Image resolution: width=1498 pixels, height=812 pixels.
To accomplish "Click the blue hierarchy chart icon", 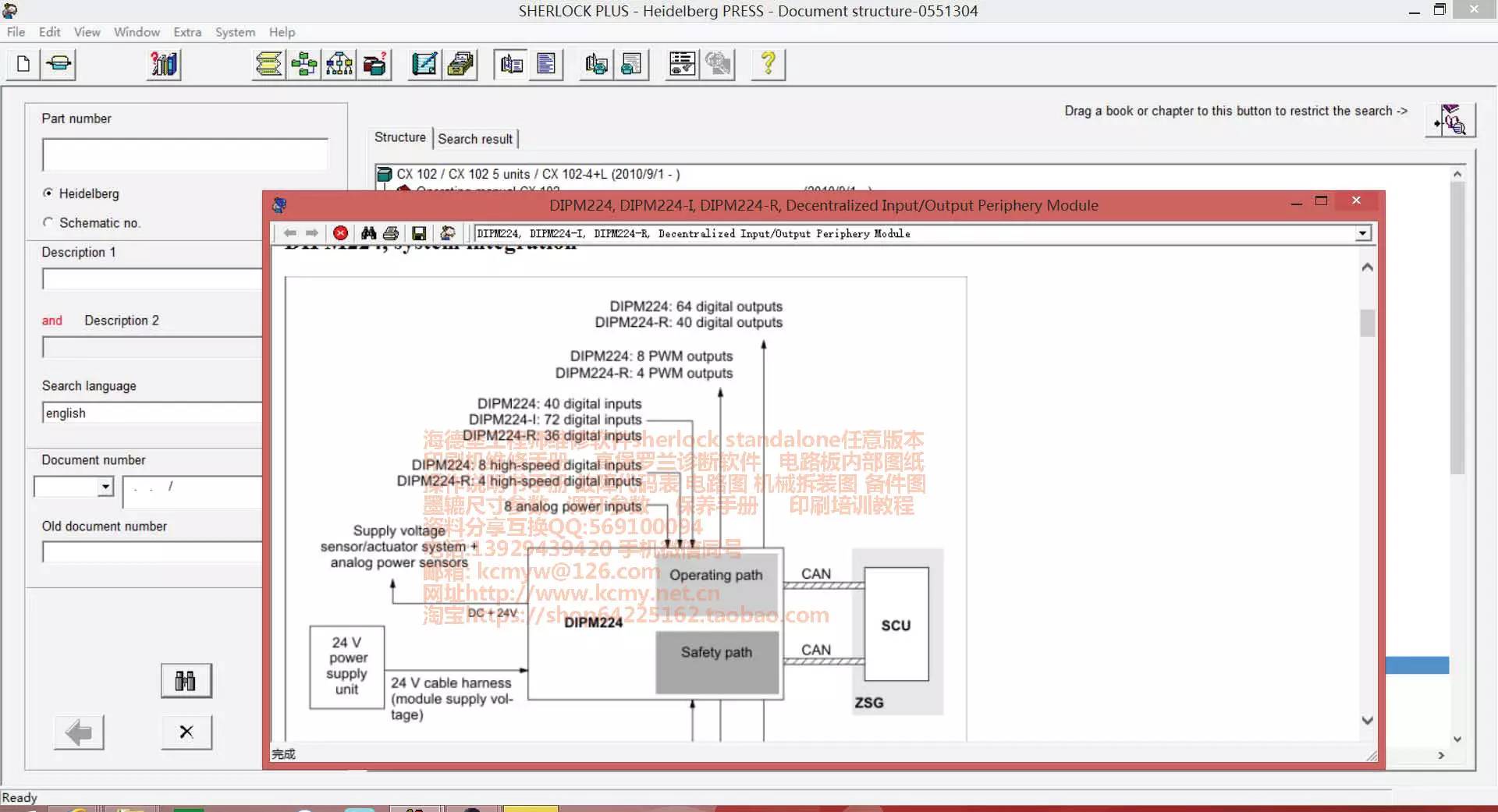I will (339, 64).
